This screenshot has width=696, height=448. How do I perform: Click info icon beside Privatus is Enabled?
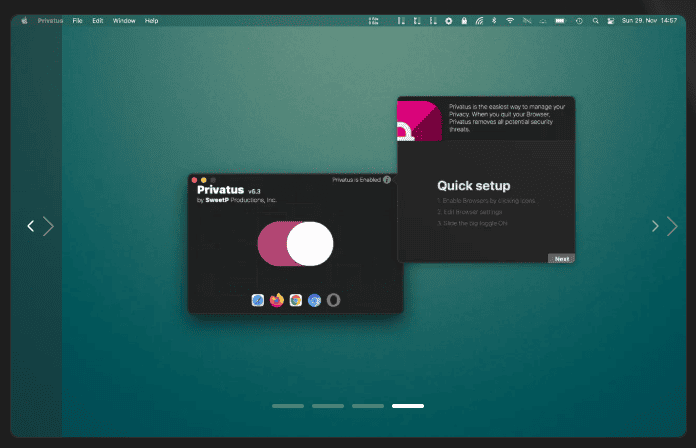(387, 180)
